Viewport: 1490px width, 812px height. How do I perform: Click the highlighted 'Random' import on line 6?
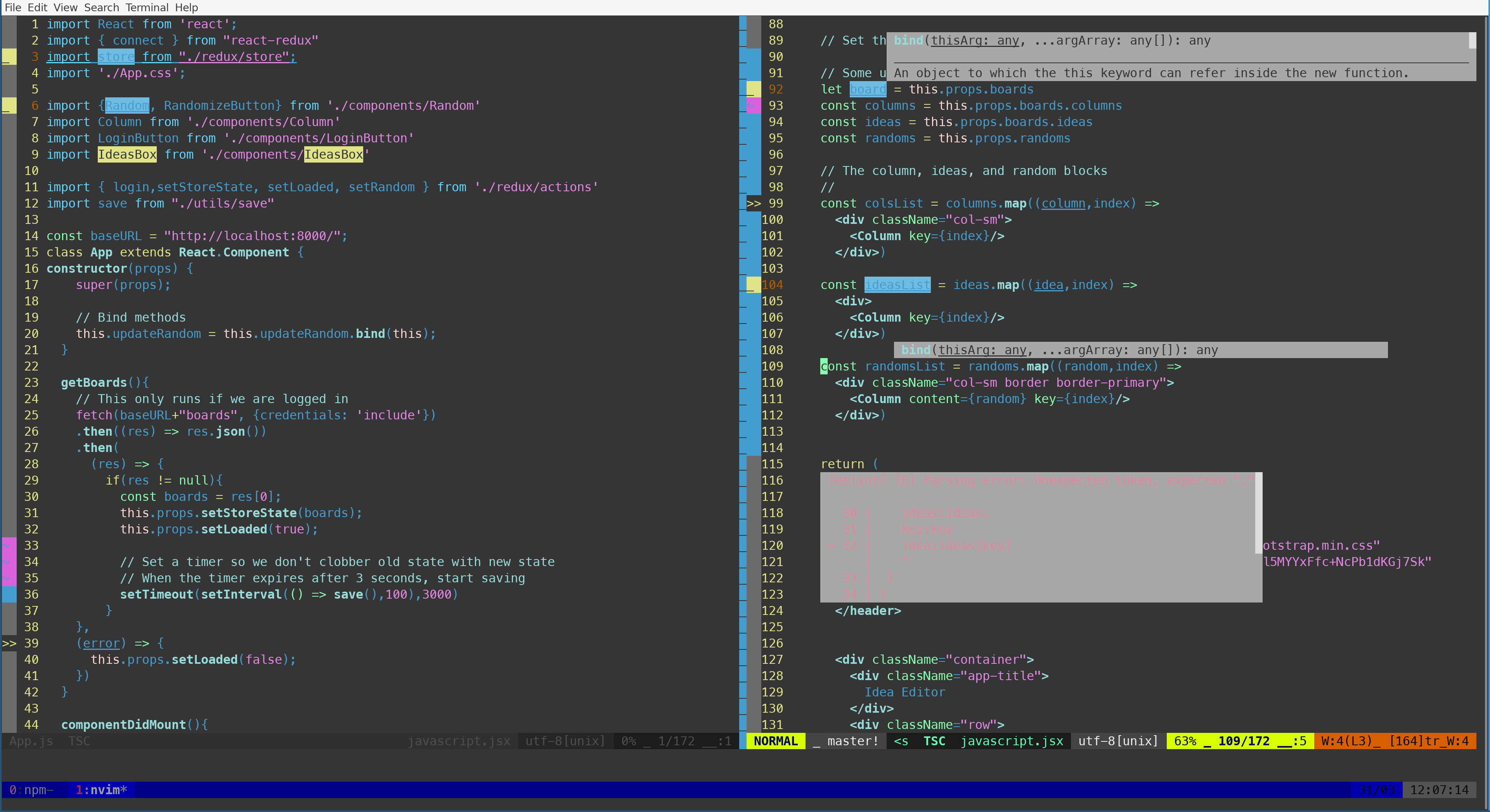click(127, 106)
